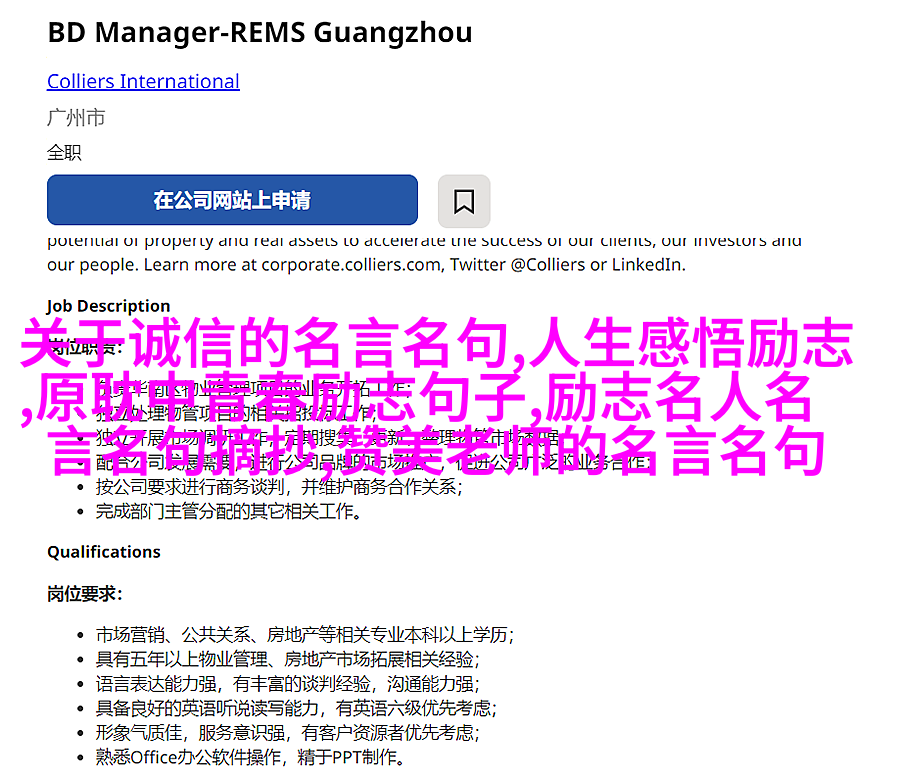Click the 广州市 location text
This screenshot has height=781, width=900.
[76, 118]
